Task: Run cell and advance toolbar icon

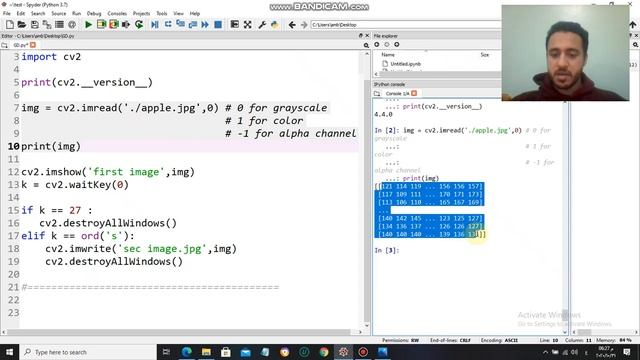Action: 113,25
